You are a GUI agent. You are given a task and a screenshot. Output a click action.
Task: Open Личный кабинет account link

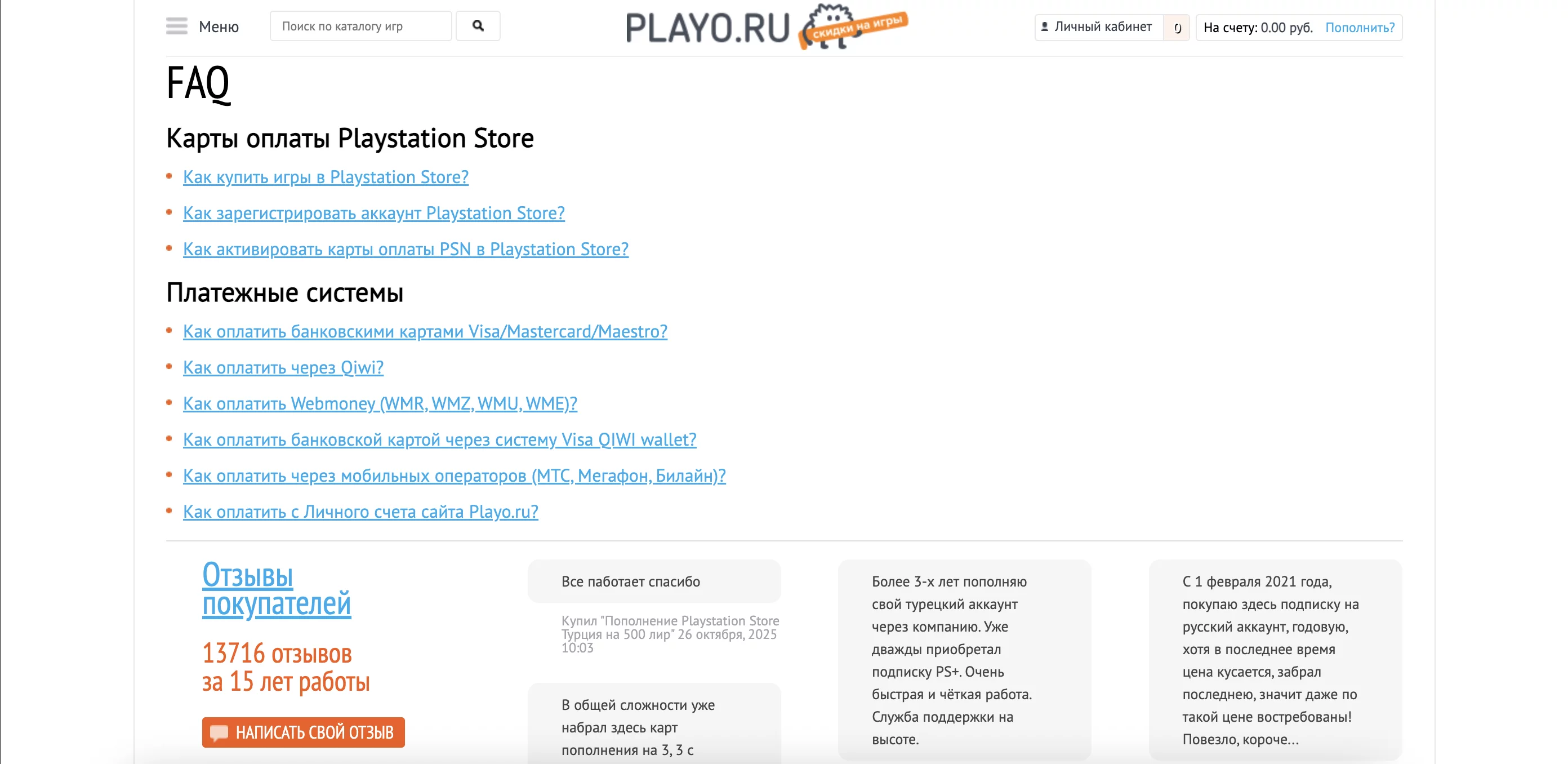point(1102,27)
